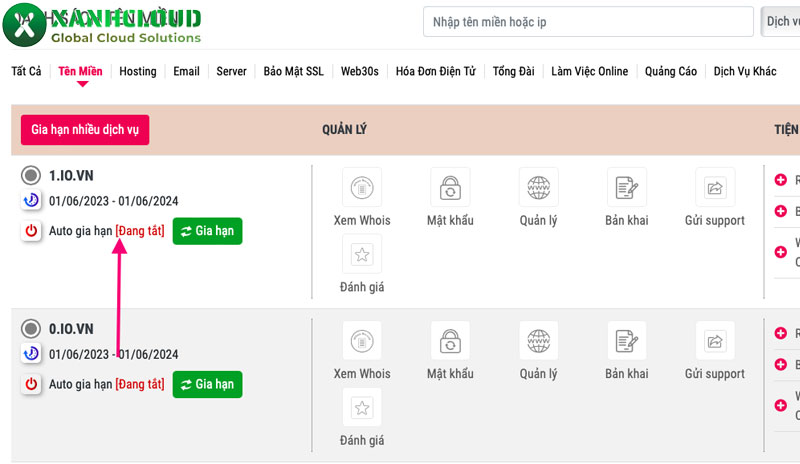Click Bản khai icon for 0.IO.VN
This screenshot has height=464, width=800.
(626, 341)
